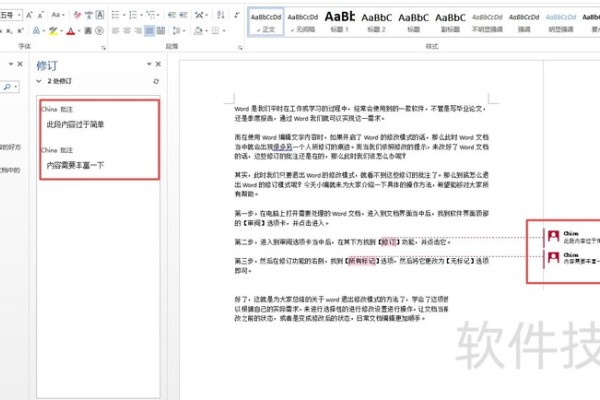Select the comment '此段内容过于简单' in the revisions pane

click(75, 124)
